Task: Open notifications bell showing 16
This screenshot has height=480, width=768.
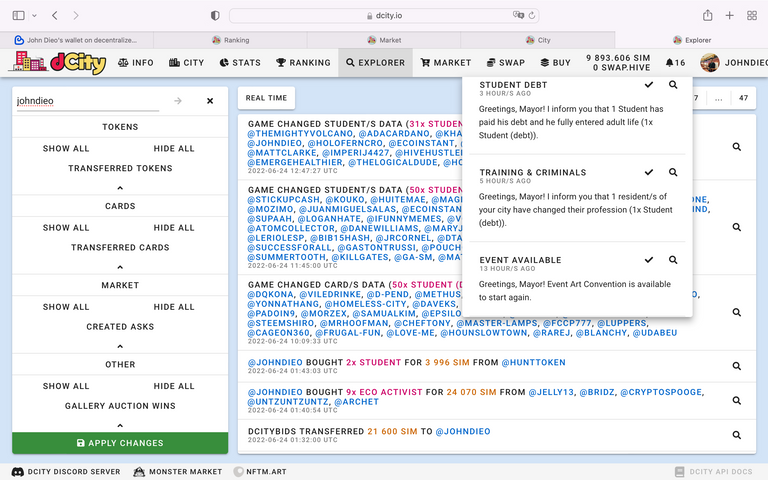Action: click(675, 63)
